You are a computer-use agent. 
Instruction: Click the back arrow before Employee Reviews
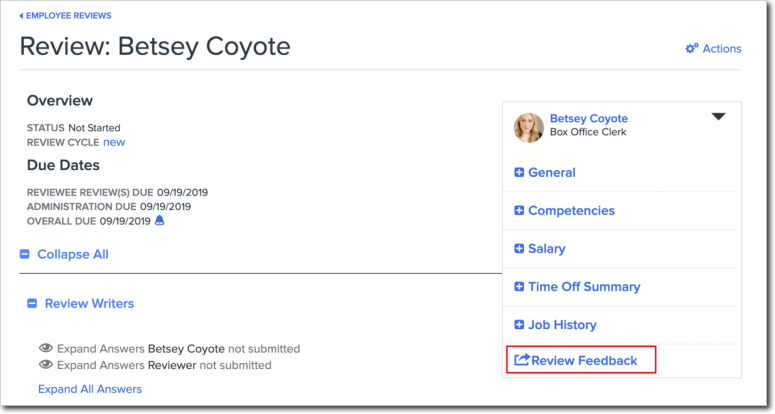coord(21,16)
